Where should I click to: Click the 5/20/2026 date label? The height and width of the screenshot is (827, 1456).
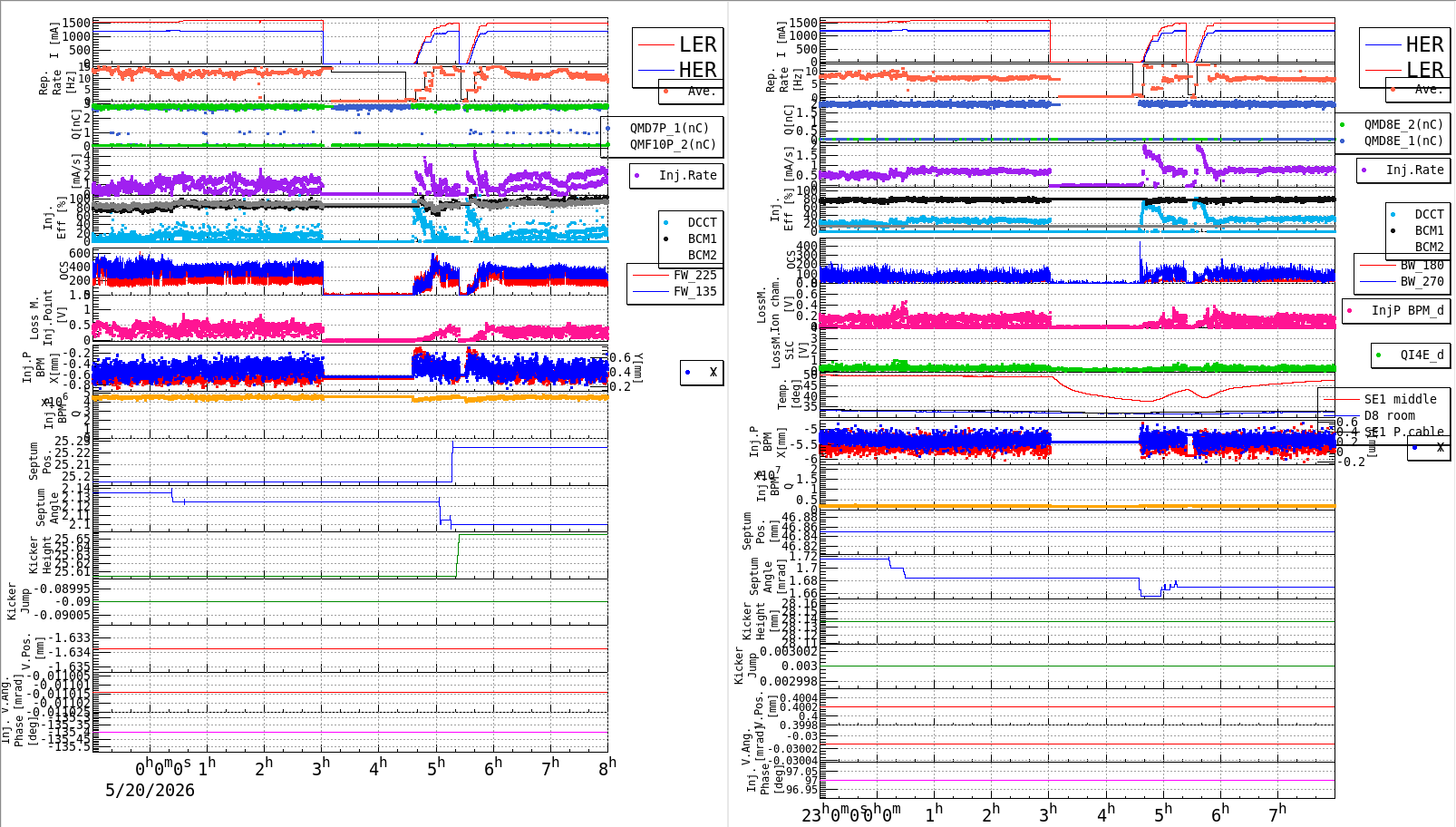(x=150, y=790)
